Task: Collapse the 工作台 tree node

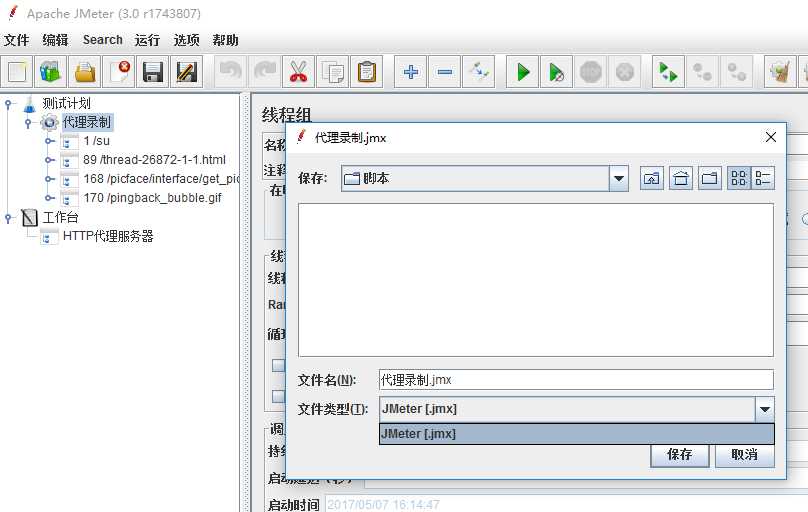Action: coord(8,217)
